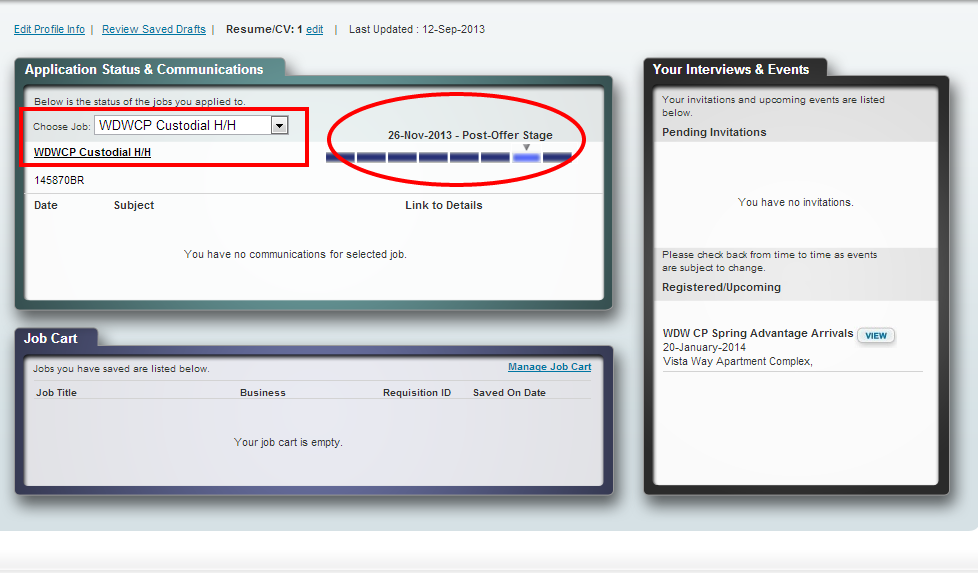
Task: Open Review Saved Drafts link
Action: click(153, 29)
